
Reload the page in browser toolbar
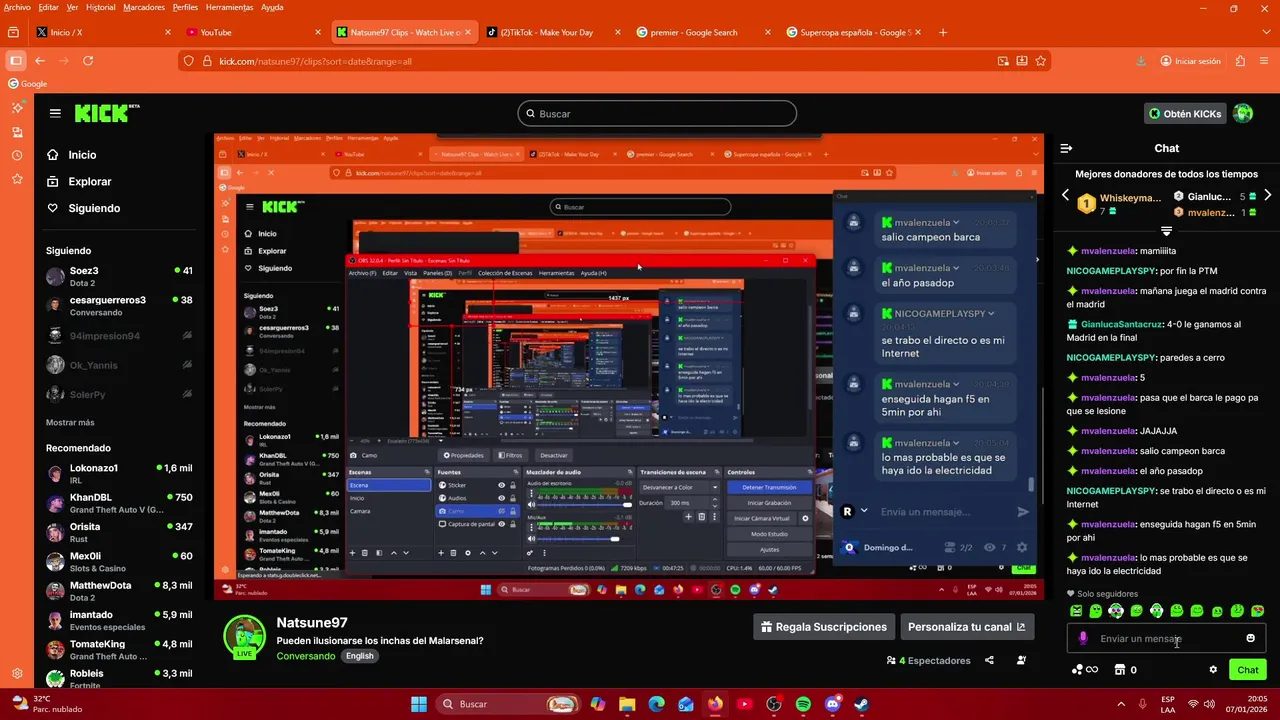[x=88, y=61]
